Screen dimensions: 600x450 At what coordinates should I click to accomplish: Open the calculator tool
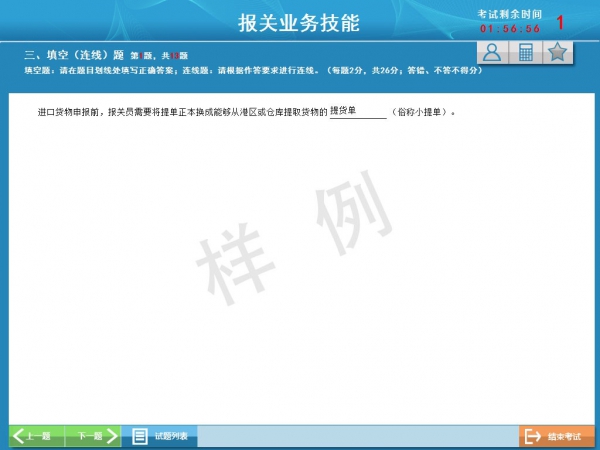point(525,53)
